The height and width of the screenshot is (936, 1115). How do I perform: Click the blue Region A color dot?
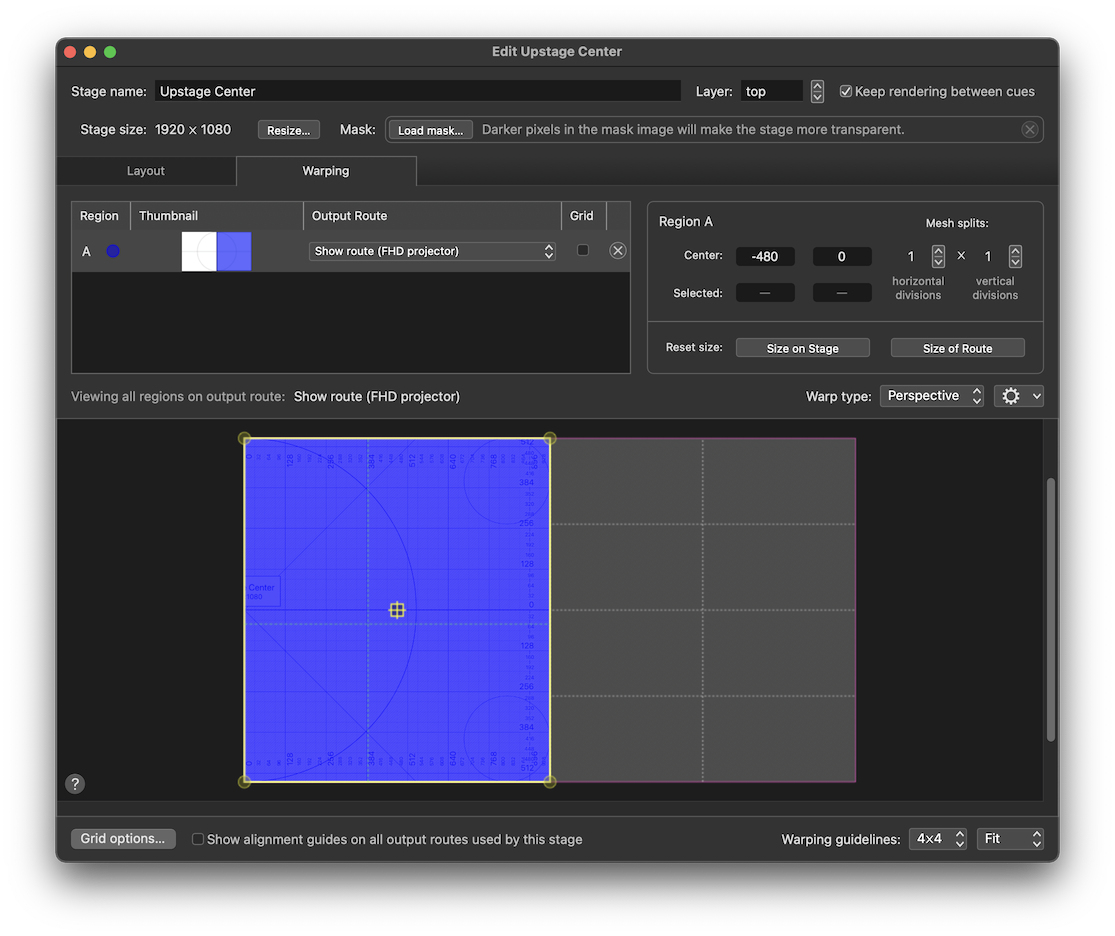(x=113, y=251)
